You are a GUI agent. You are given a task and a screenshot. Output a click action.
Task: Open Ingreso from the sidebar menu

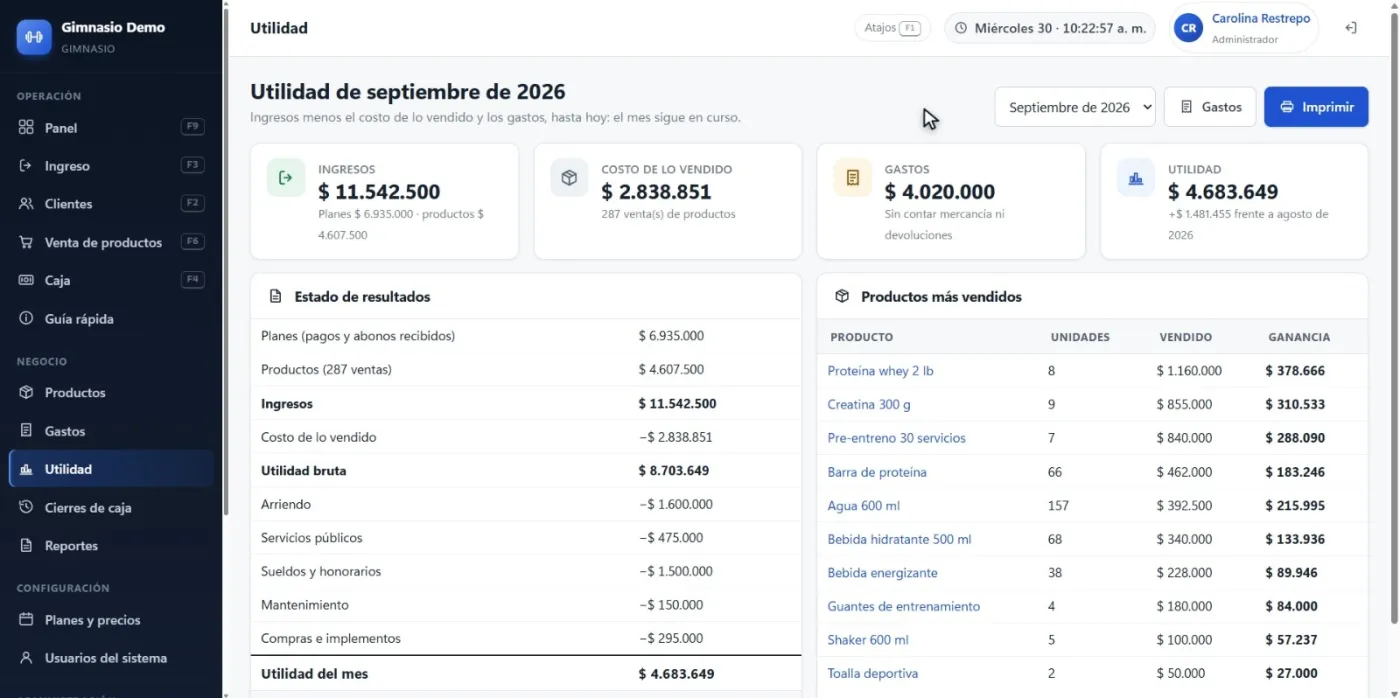pos(111,166)
